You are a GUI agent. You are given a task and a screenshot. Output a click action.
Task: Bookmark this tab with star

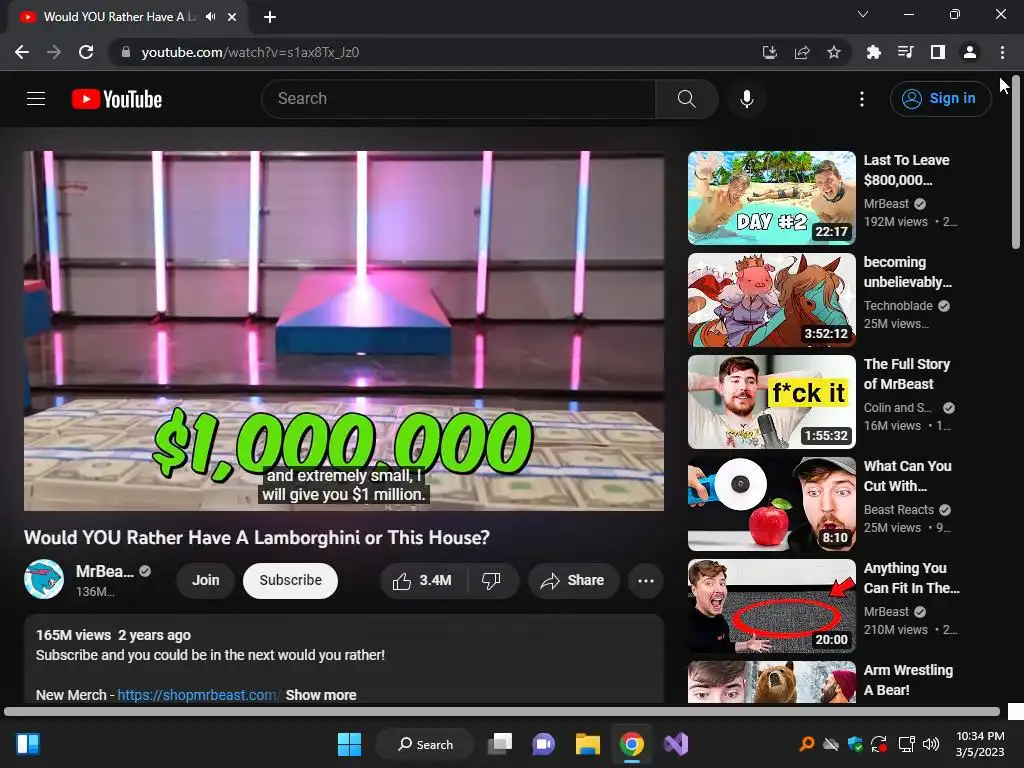click(834, 52)
